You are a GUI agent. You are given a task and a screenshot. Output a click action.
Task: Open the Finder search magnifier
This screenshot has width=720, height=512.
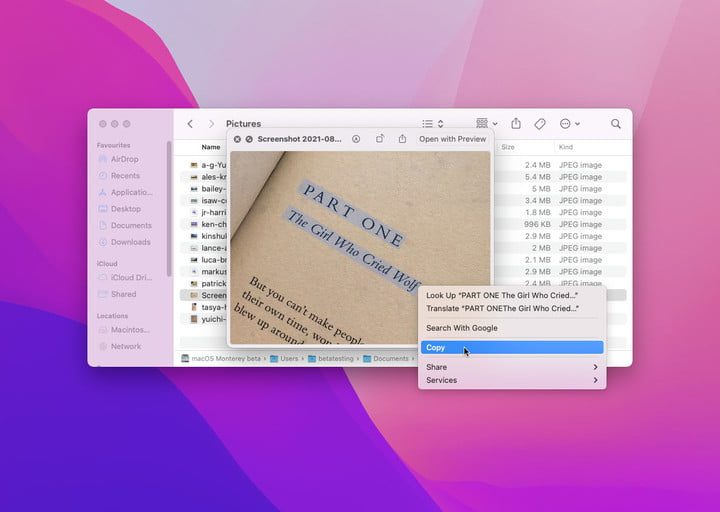[x=616, y=124]
